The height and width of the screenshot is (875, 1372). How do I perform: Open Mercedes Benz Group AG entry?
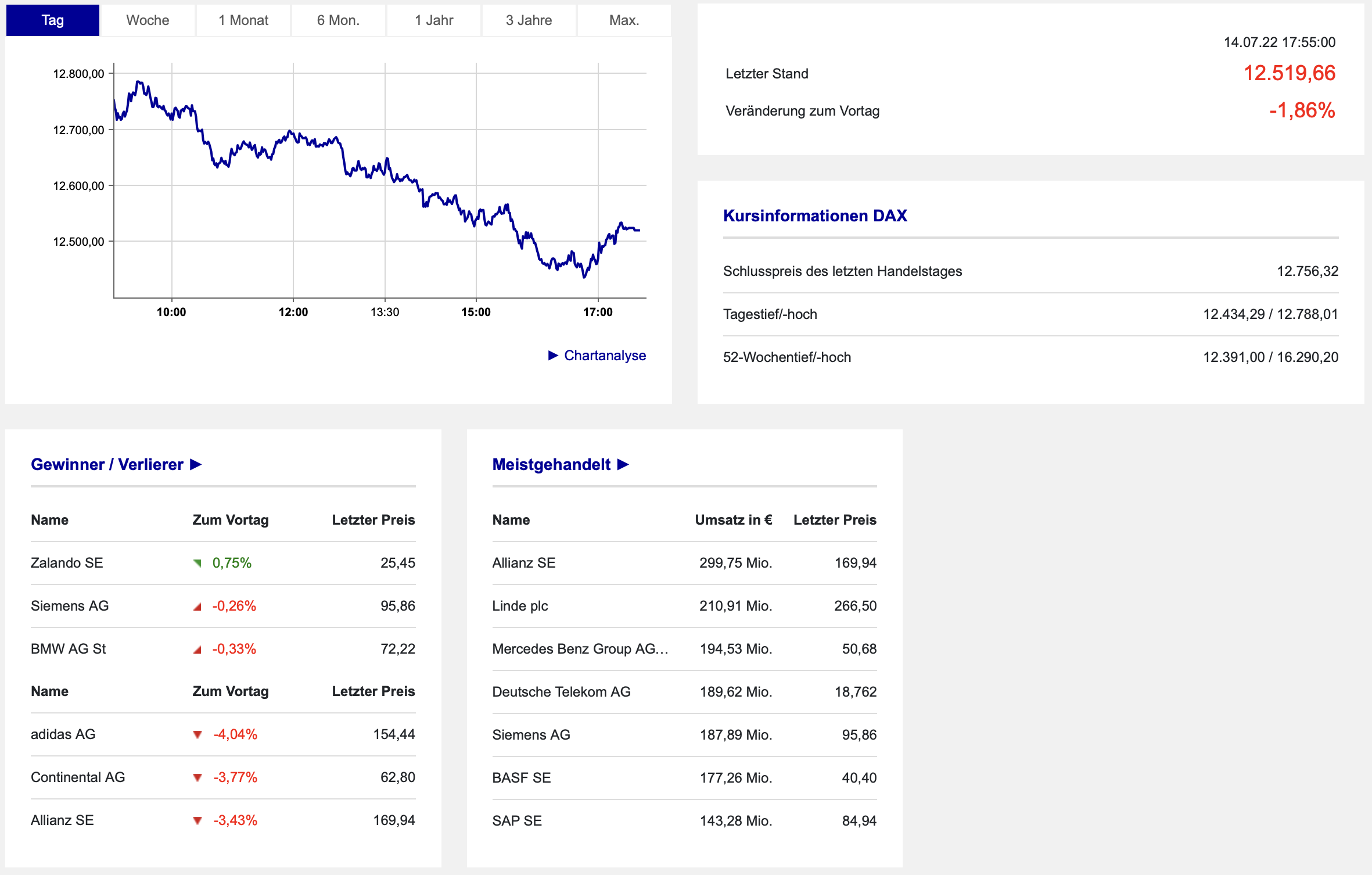click(x=580, y=649)
